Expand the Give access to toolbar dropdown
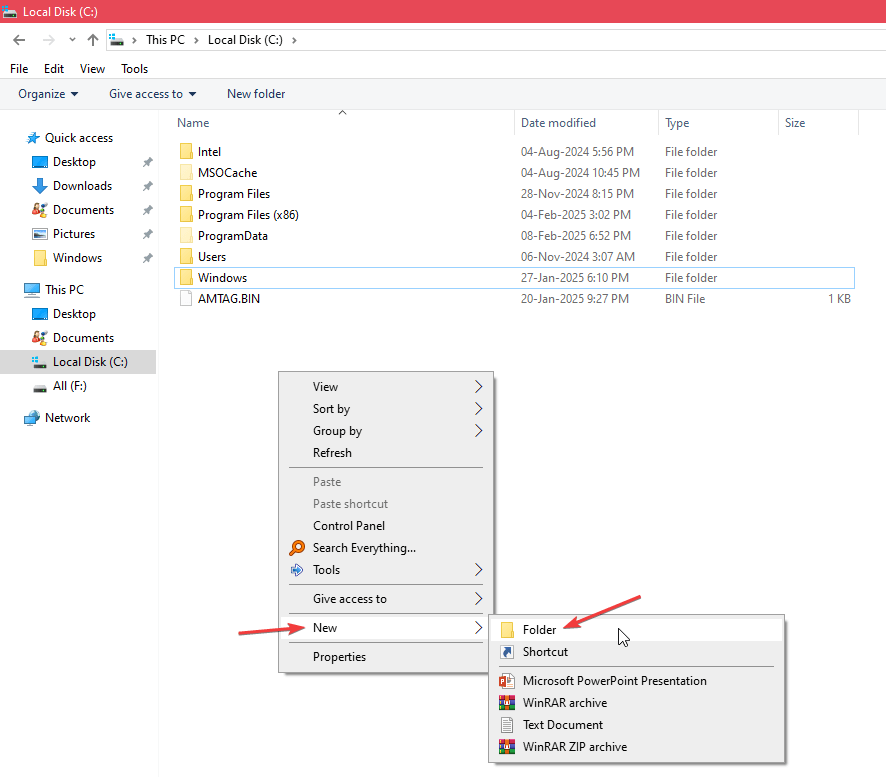The image size is (886, 777). tap(152, 94)
